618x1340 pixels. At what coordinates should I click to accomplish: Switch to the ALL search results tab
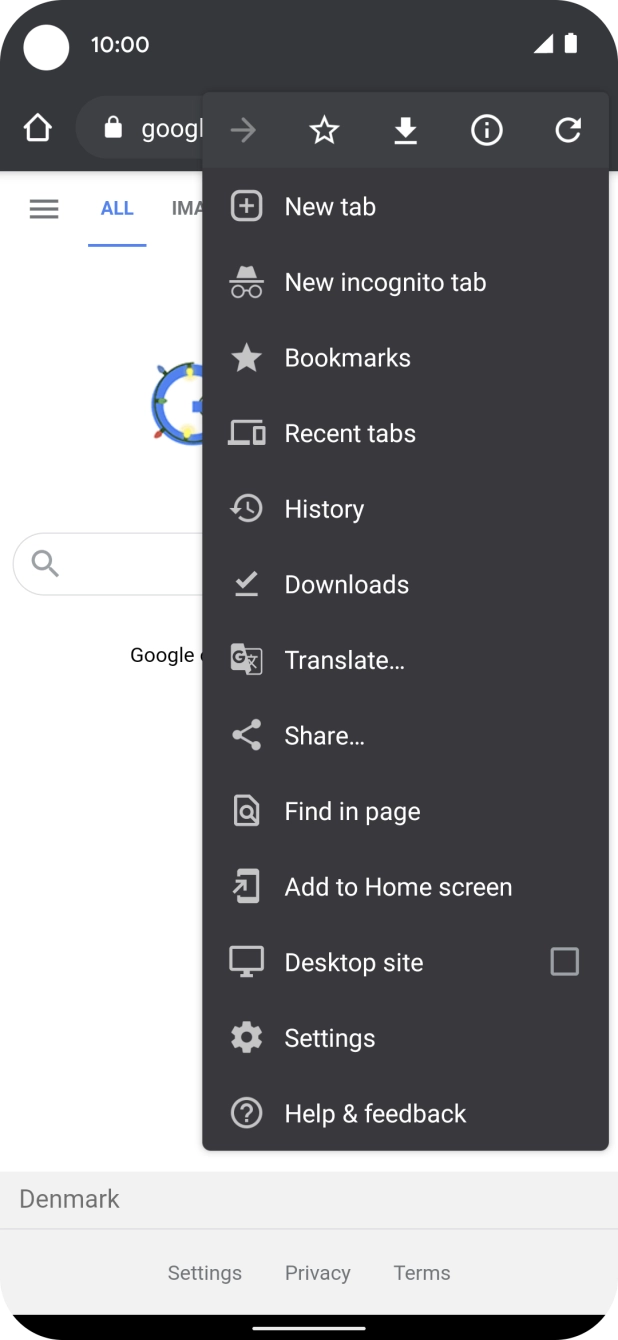pos(117,208)
